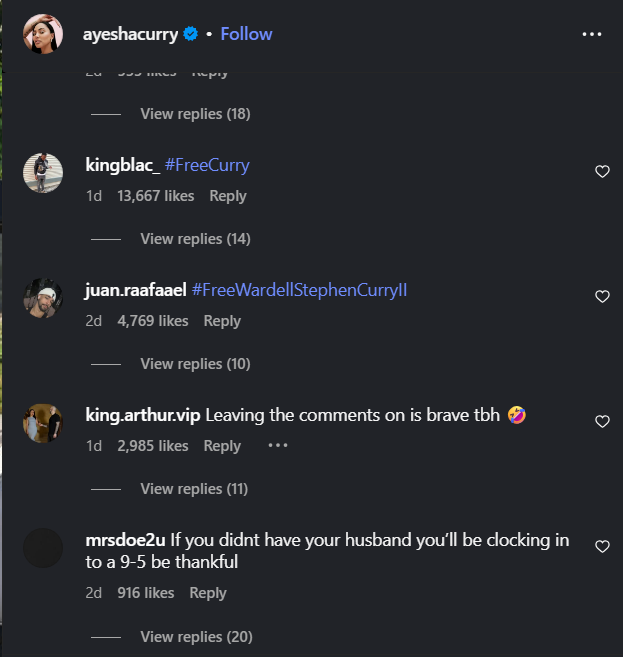Click mrsdoe2u profile avatar

click(x=43, y=548)
